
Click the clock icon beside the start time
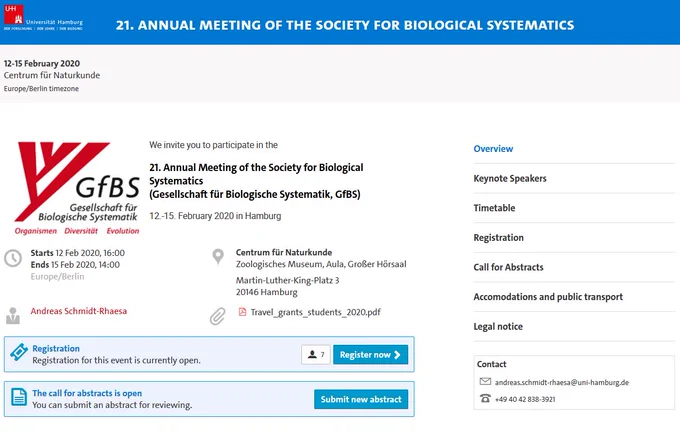pyautogui.click(x=13, y=258)
